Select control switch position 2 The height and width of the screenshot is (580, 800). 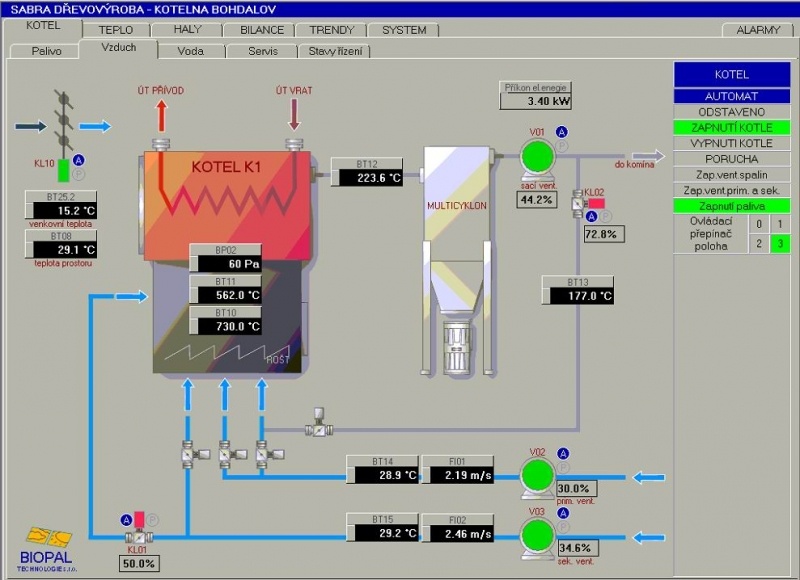point(759,243)
